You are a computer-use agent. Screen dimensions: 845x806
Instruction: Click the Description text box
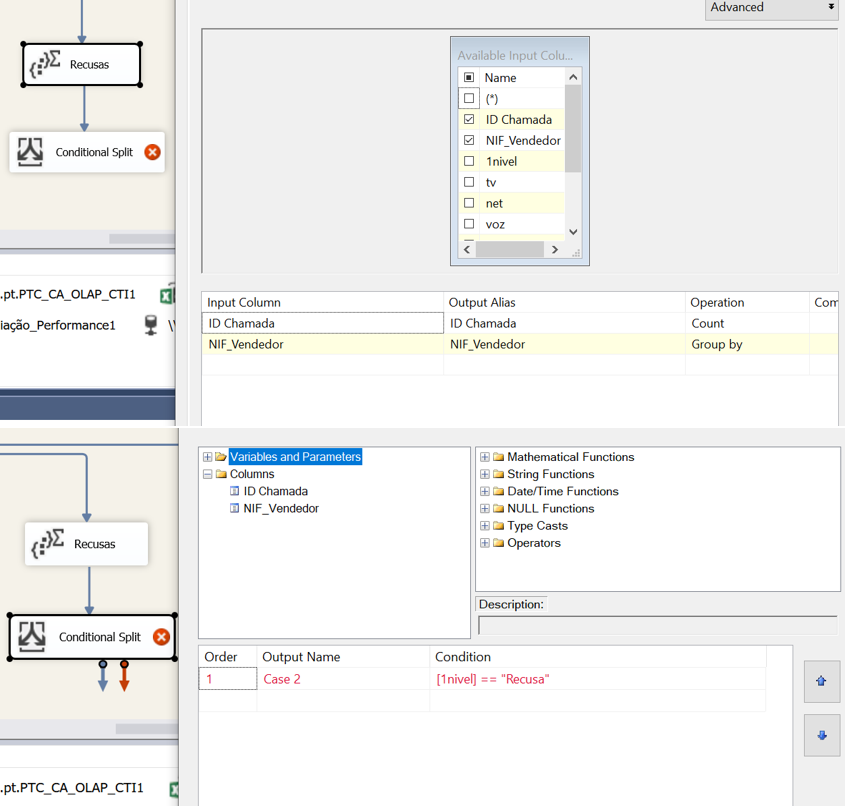657,626
